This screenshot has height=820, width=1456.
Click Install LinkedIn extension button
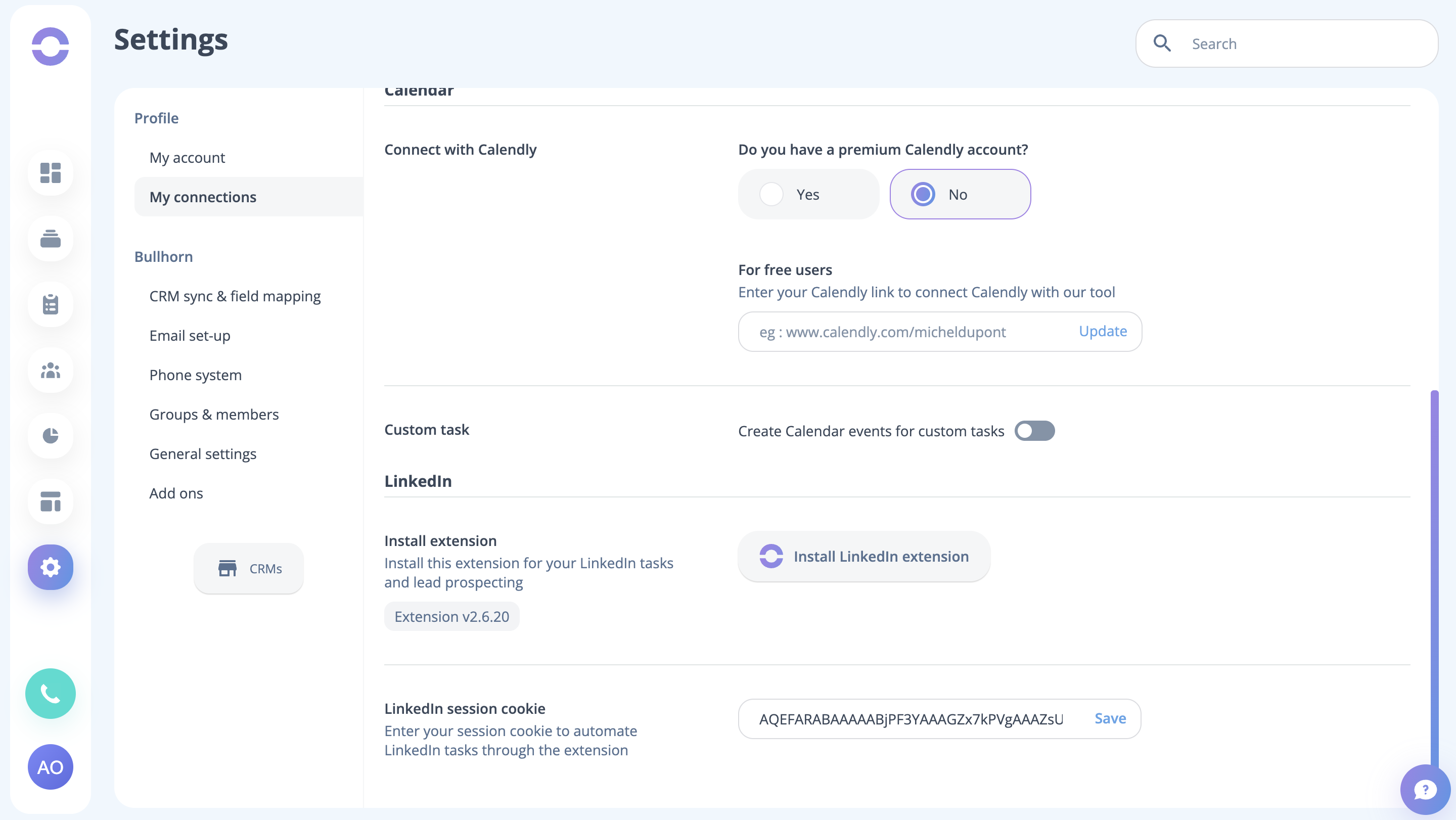click(x=863, y=556)
